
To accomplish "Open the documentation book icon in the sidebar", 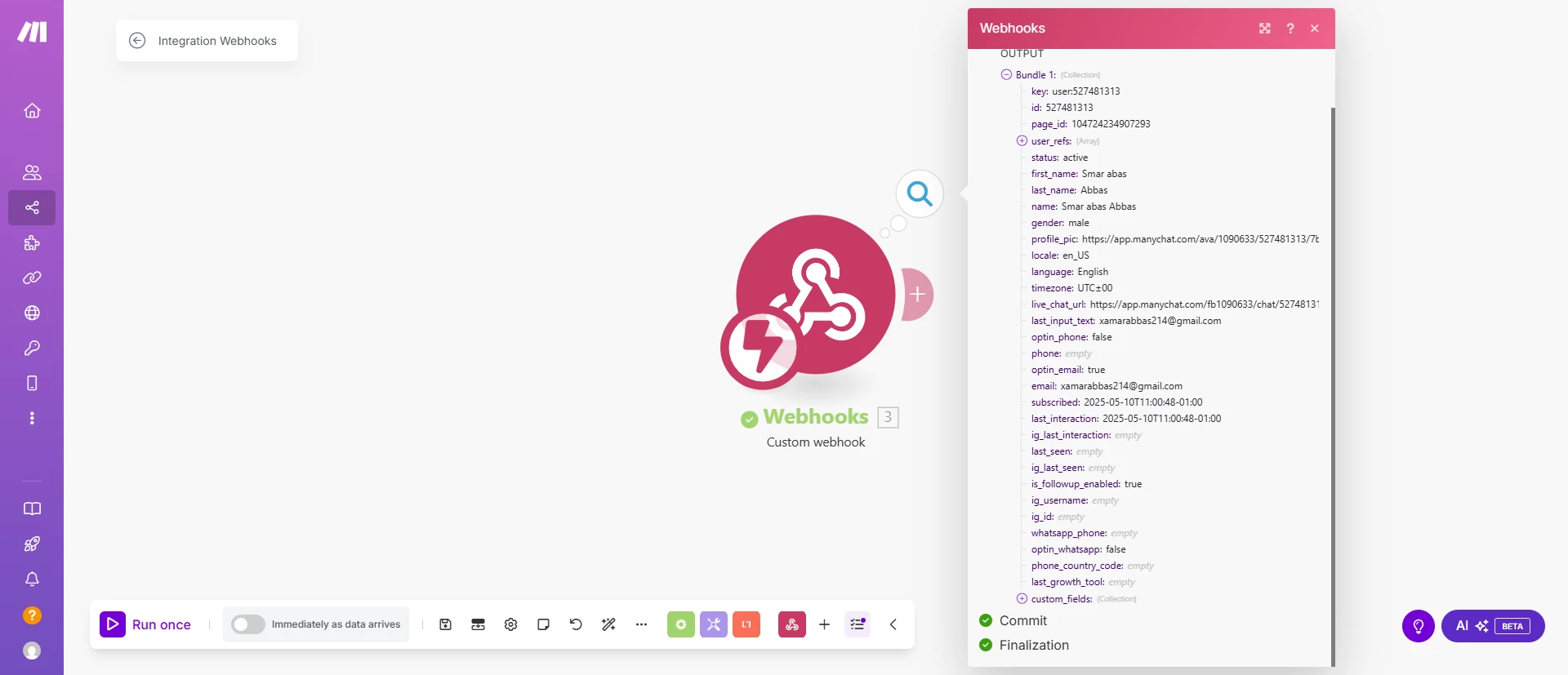I will click(x=32, y=508).
